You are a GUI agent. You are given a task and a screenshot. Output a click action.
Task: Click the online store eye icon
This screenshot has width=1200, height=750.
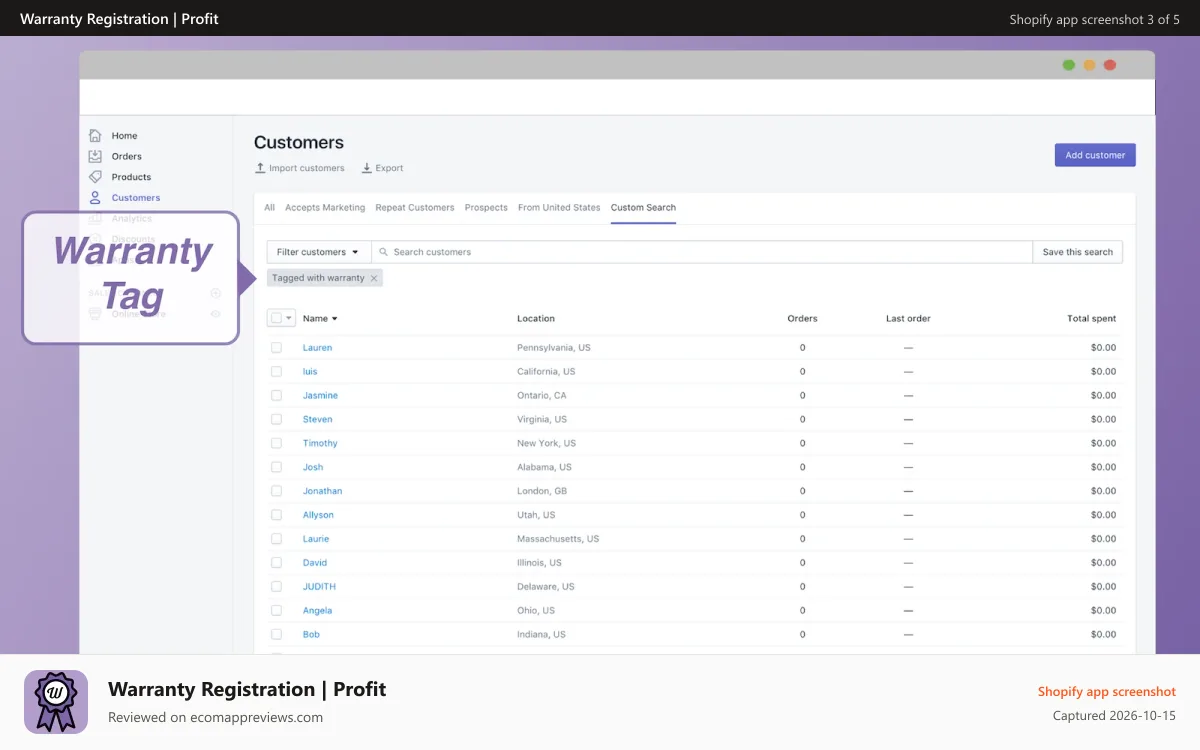click(x=215, y=314)
